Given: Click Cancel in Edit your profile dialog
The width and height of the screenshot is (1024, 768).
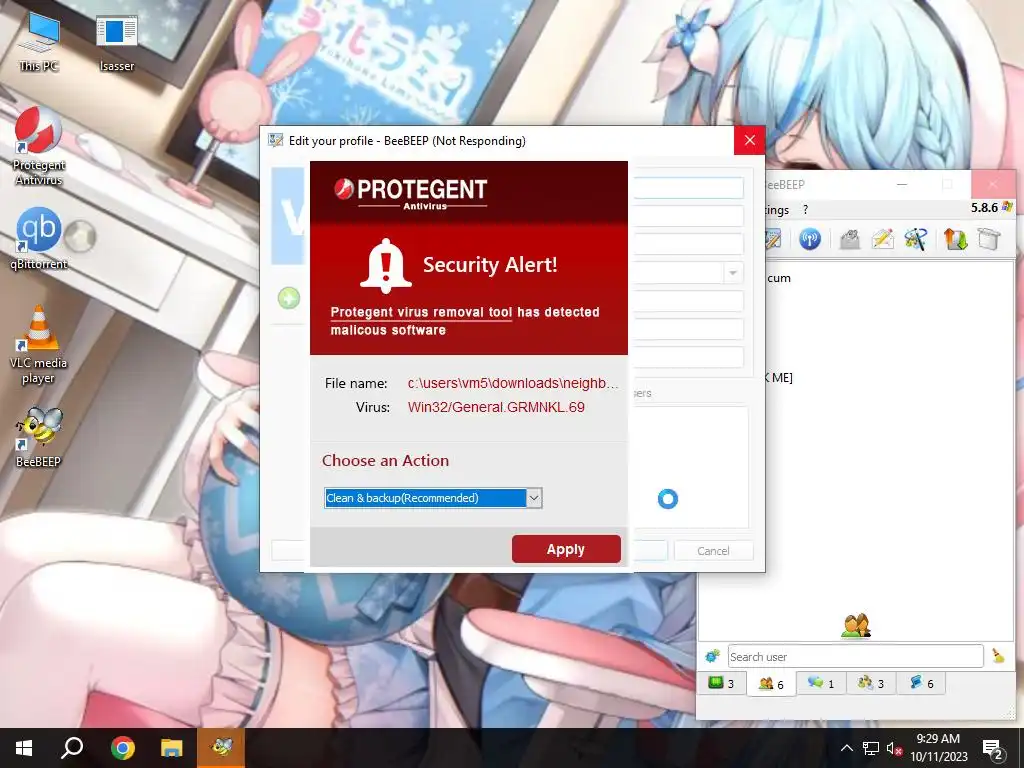Looking at the screenshot, I should tap(713, 551).
